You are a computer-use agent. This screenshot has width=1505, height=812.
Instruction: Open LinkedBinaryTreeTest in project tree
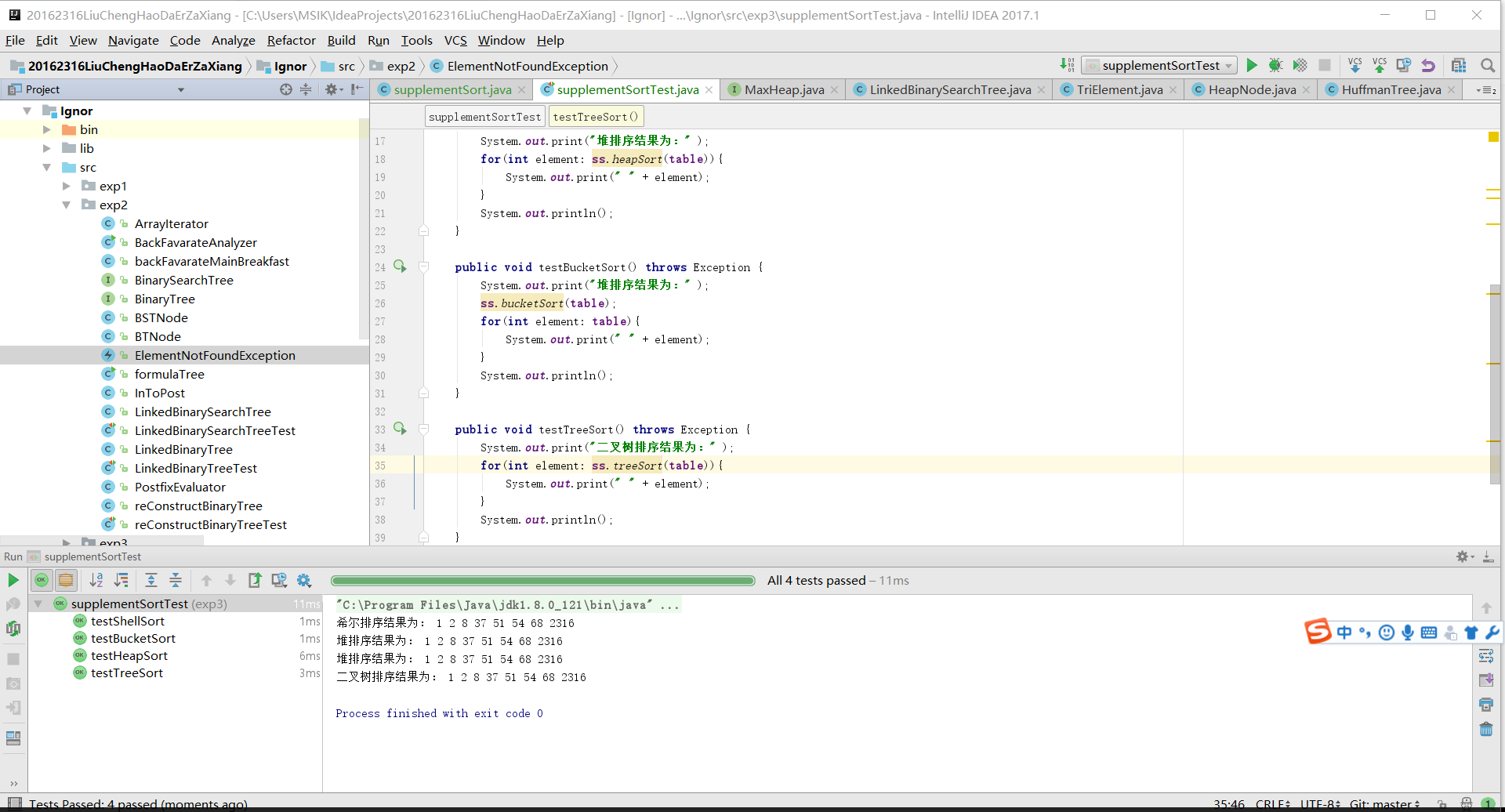pyautogui.click(x=195, y=468)
